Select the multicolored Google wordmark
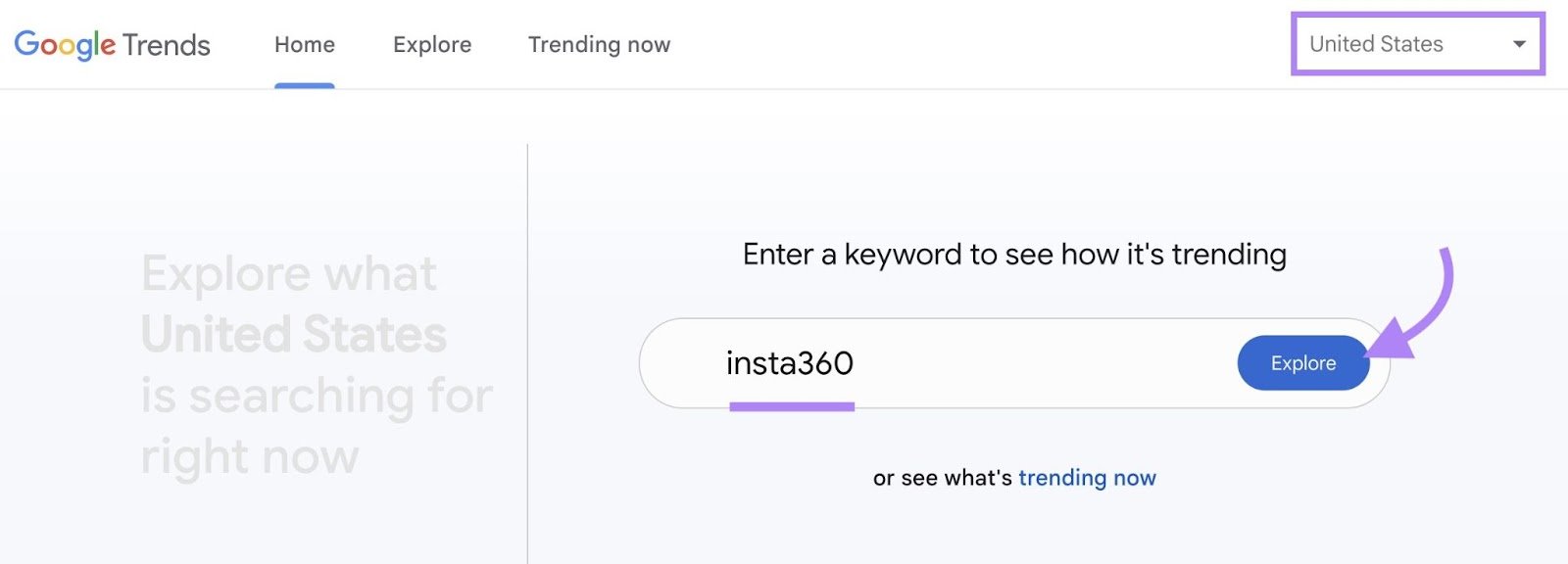The width and height of the screenshot is (1568, 564). tap(64, 44)
